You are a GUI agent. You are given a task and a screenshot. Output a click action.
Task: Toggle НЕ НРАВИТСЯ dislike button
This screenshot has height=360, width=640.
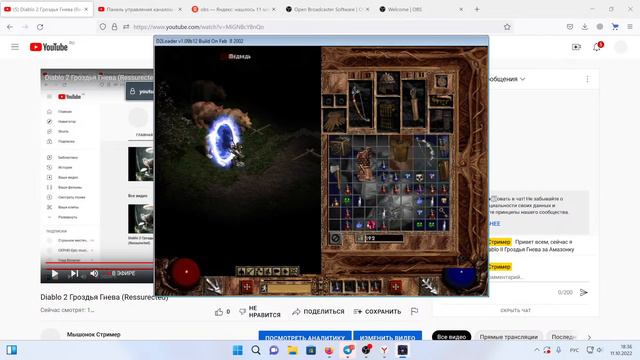[x=260, y=311]
